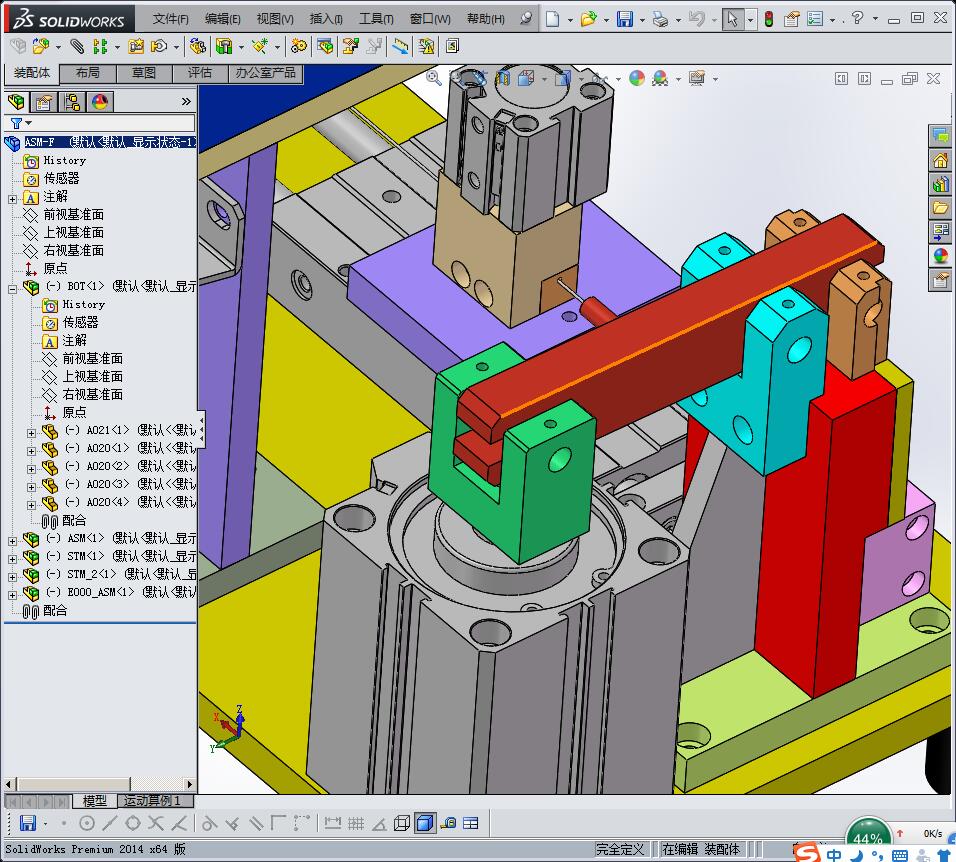
Task: Expand the STM_2<1> subassembly node
Action: pyautogui.click(x=12, y=577)
